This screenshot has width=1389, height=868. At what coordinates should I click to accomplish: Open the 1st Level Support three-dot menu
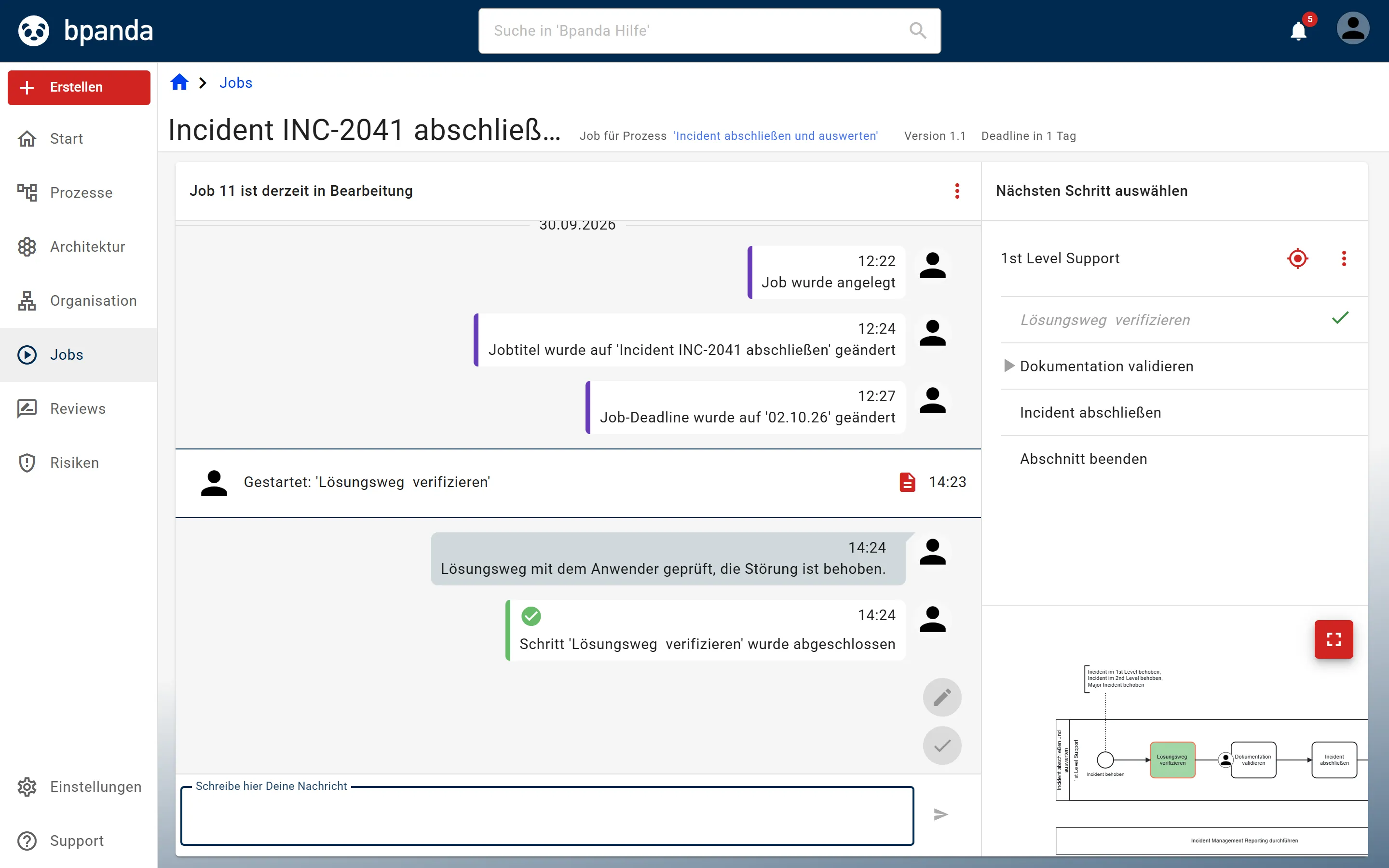(x=1344, y=258)
